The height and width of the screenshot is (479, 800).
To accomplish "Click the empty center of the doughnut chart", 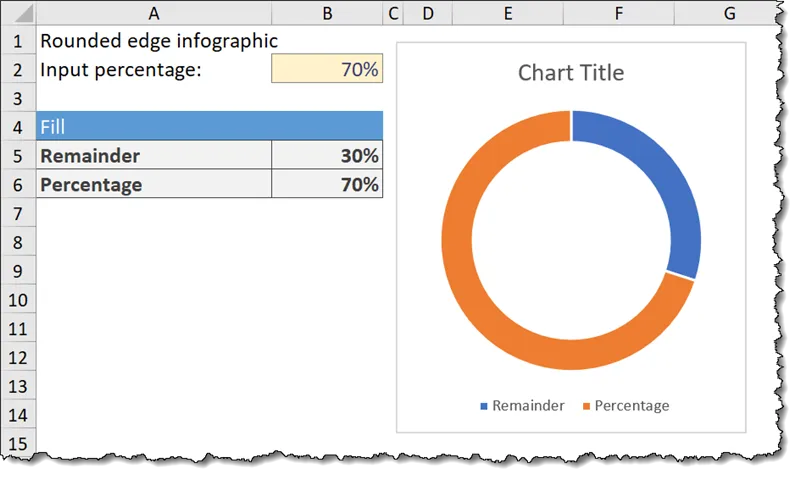I will point(570,240).
